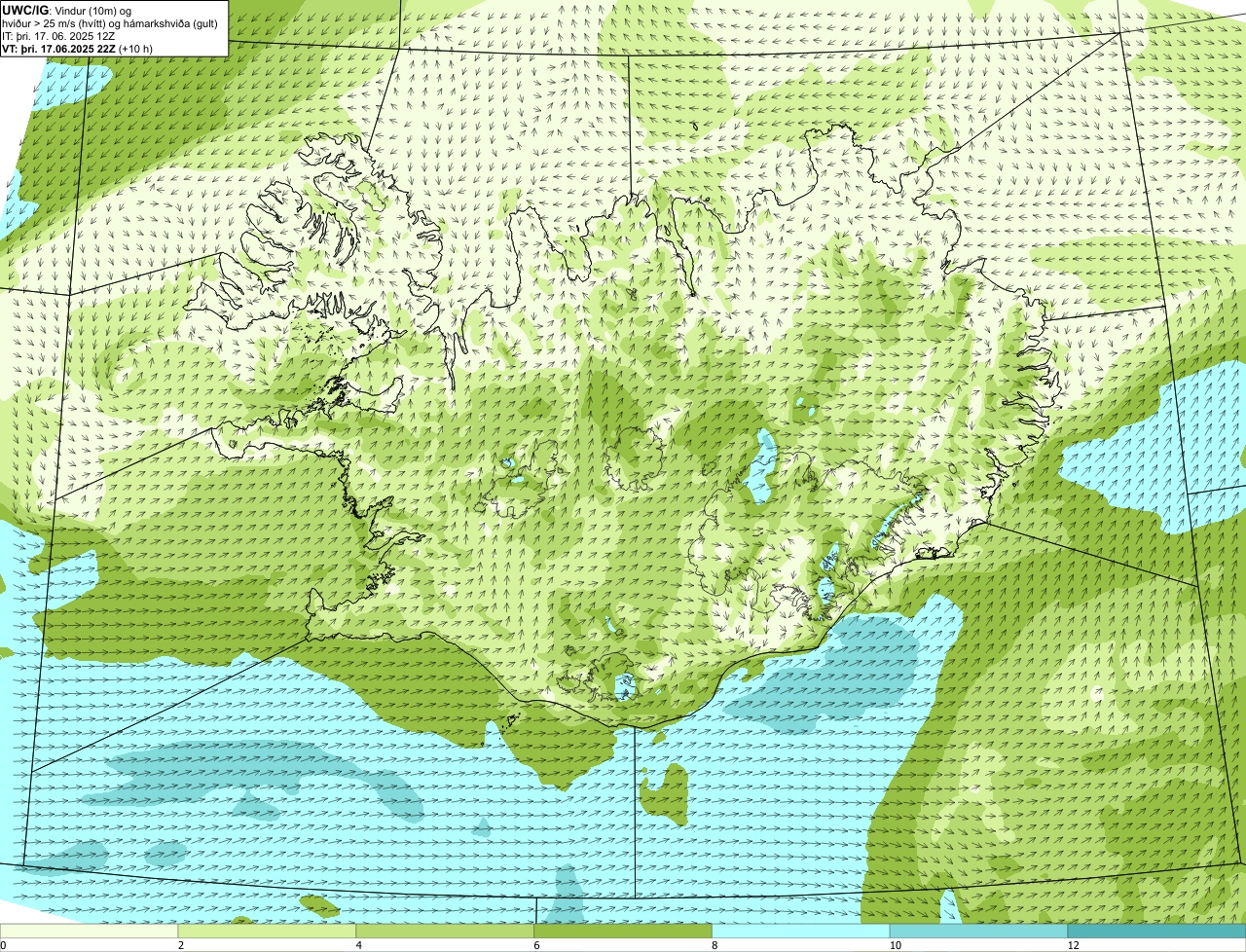Click the legend label '6'
This screenshot has height=952, width=1246.
536,945
